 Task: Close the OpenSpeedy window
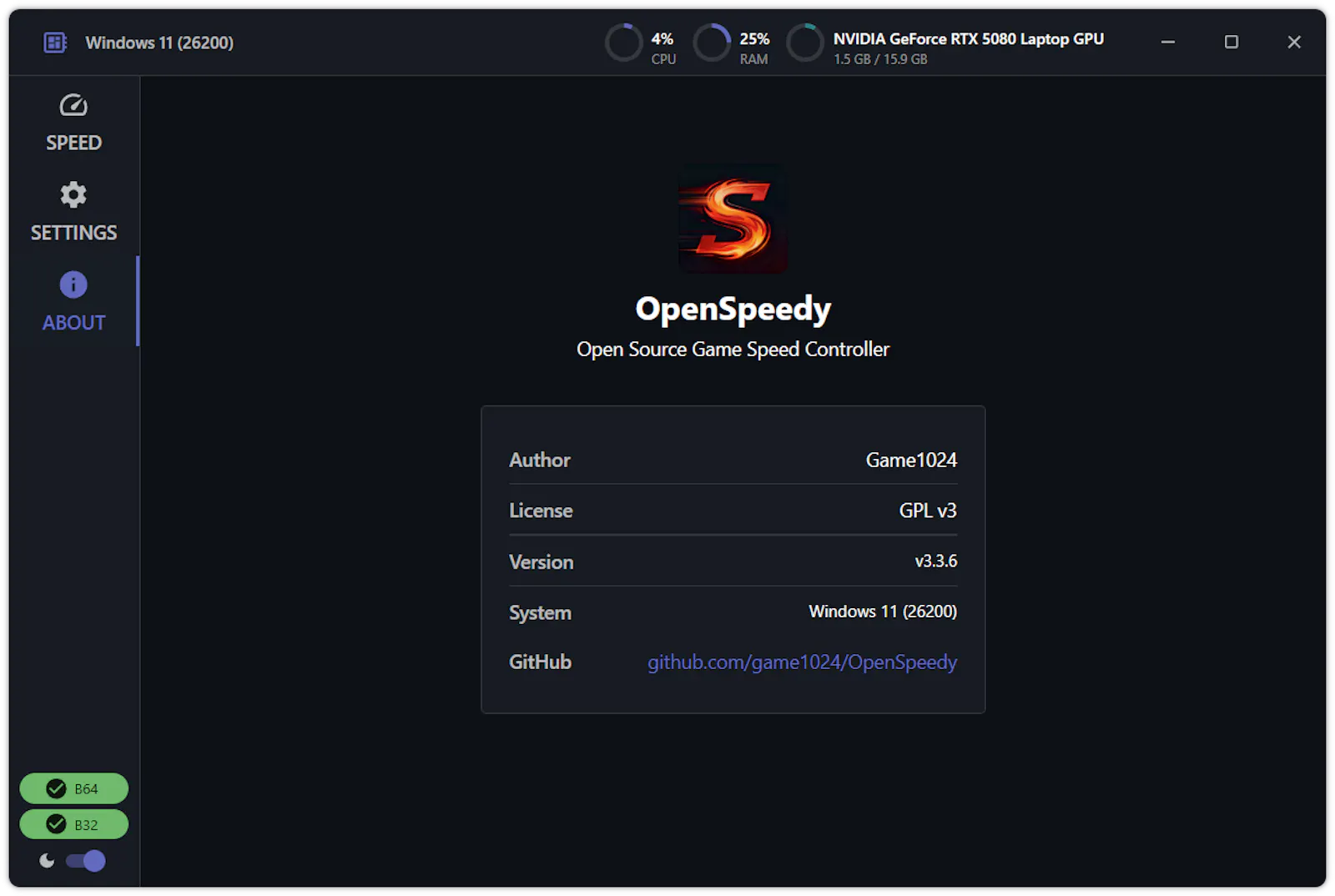tap(1294, 42)
